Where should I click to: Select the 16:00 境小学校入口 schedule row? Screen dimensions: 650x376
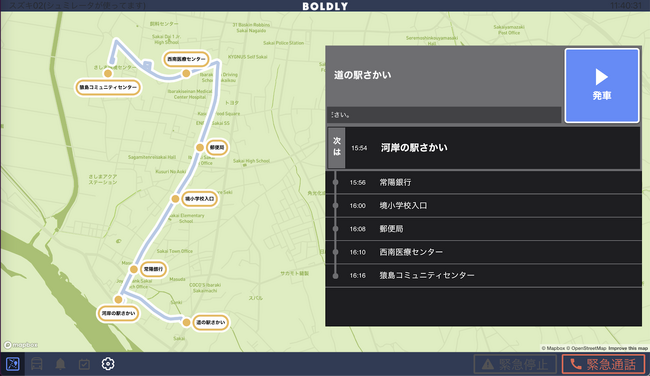484,206
